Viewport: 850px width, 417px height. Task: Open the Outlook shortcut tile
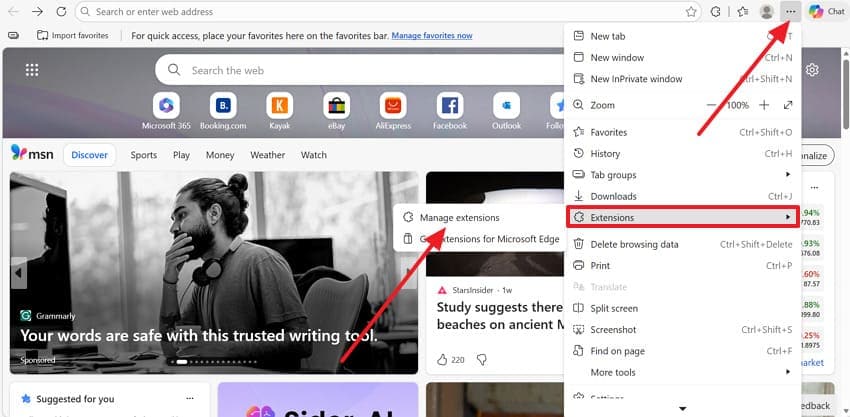tap(506, 111)
